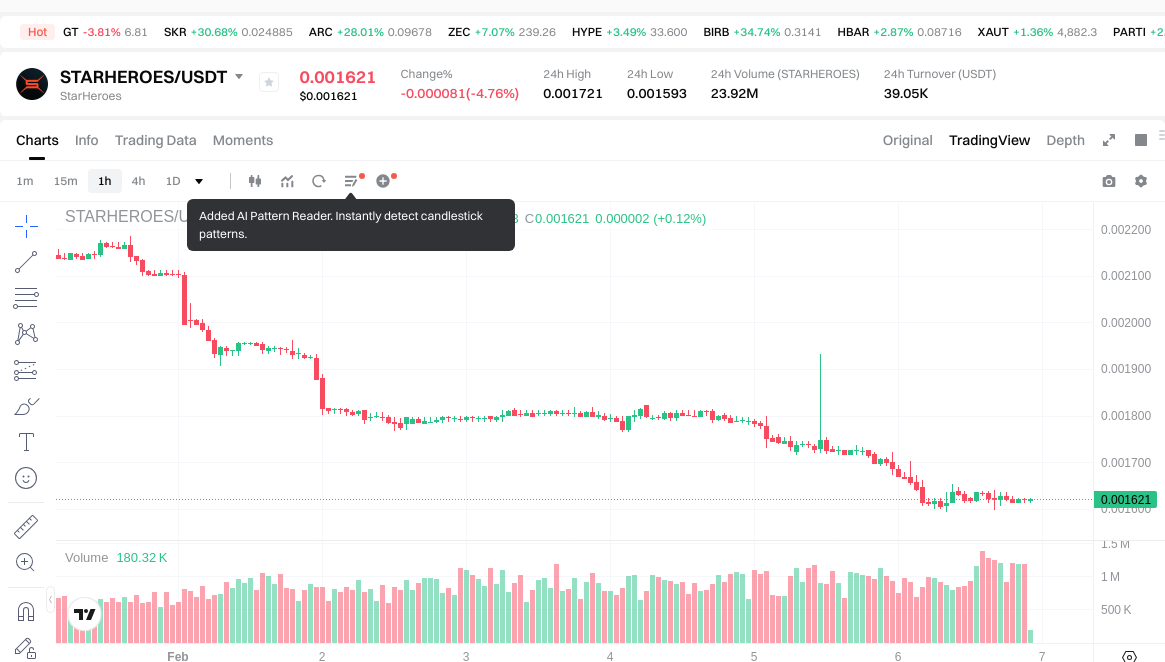1165x662 pixels.
Task: Switch to the Trading Data tab
Action: [x=155, y=140]
